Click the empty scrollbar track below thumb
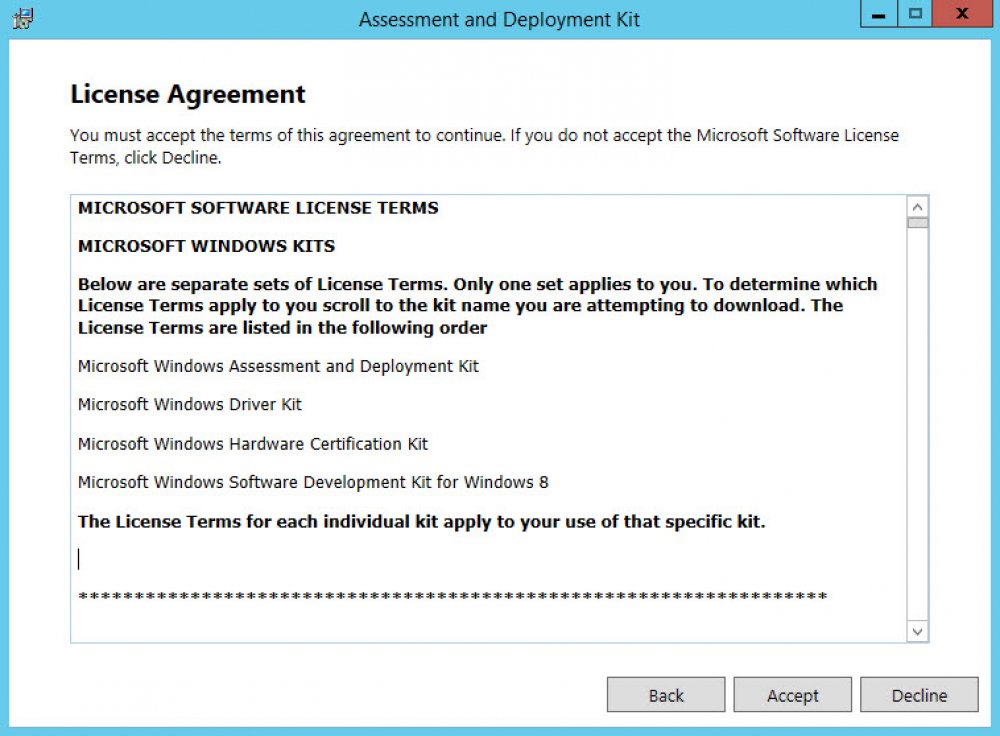The image size is (1000, 736). pos(917,424)
